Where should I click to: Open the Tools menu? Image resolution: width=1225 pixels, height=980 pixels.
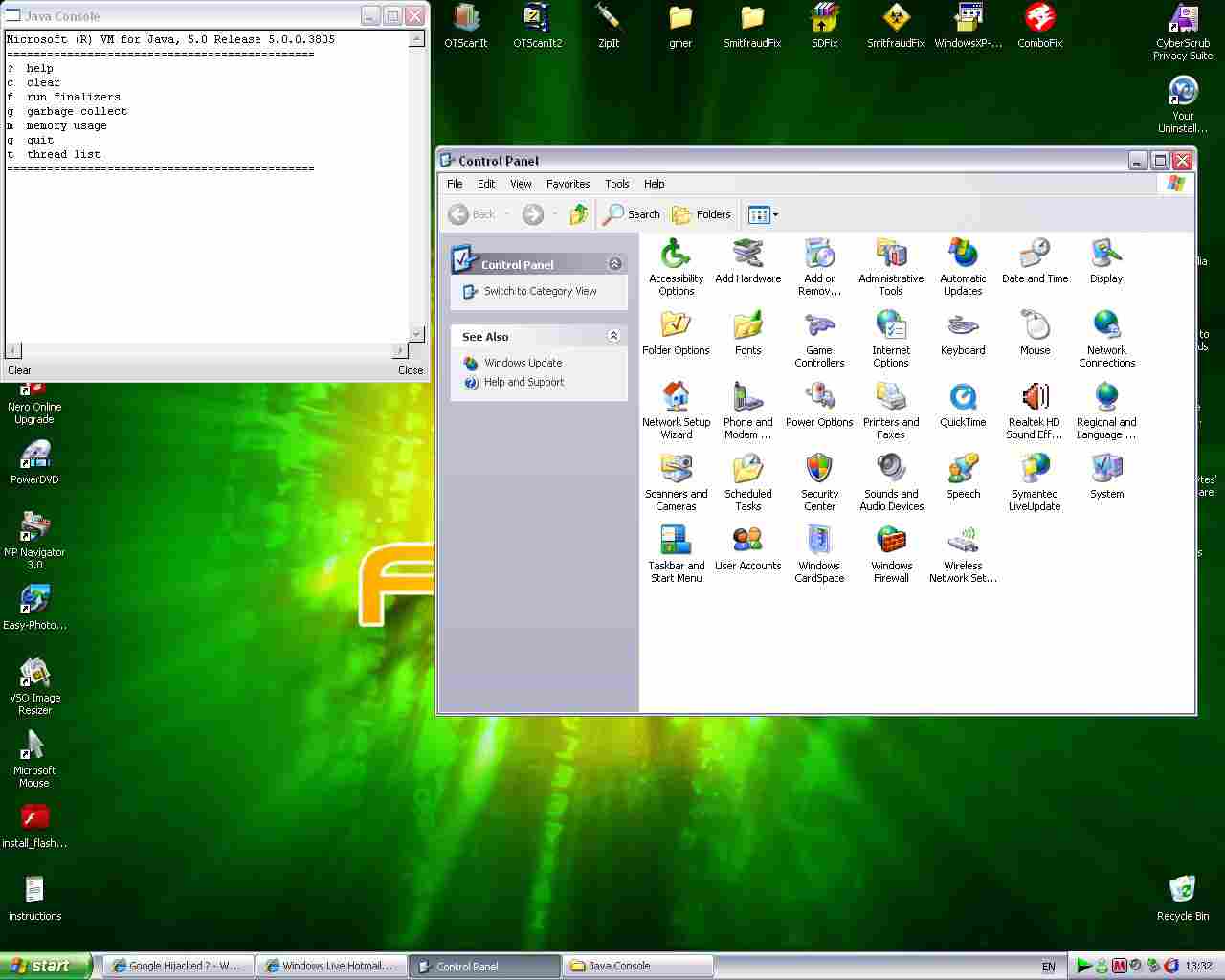[x=616, y=184]
